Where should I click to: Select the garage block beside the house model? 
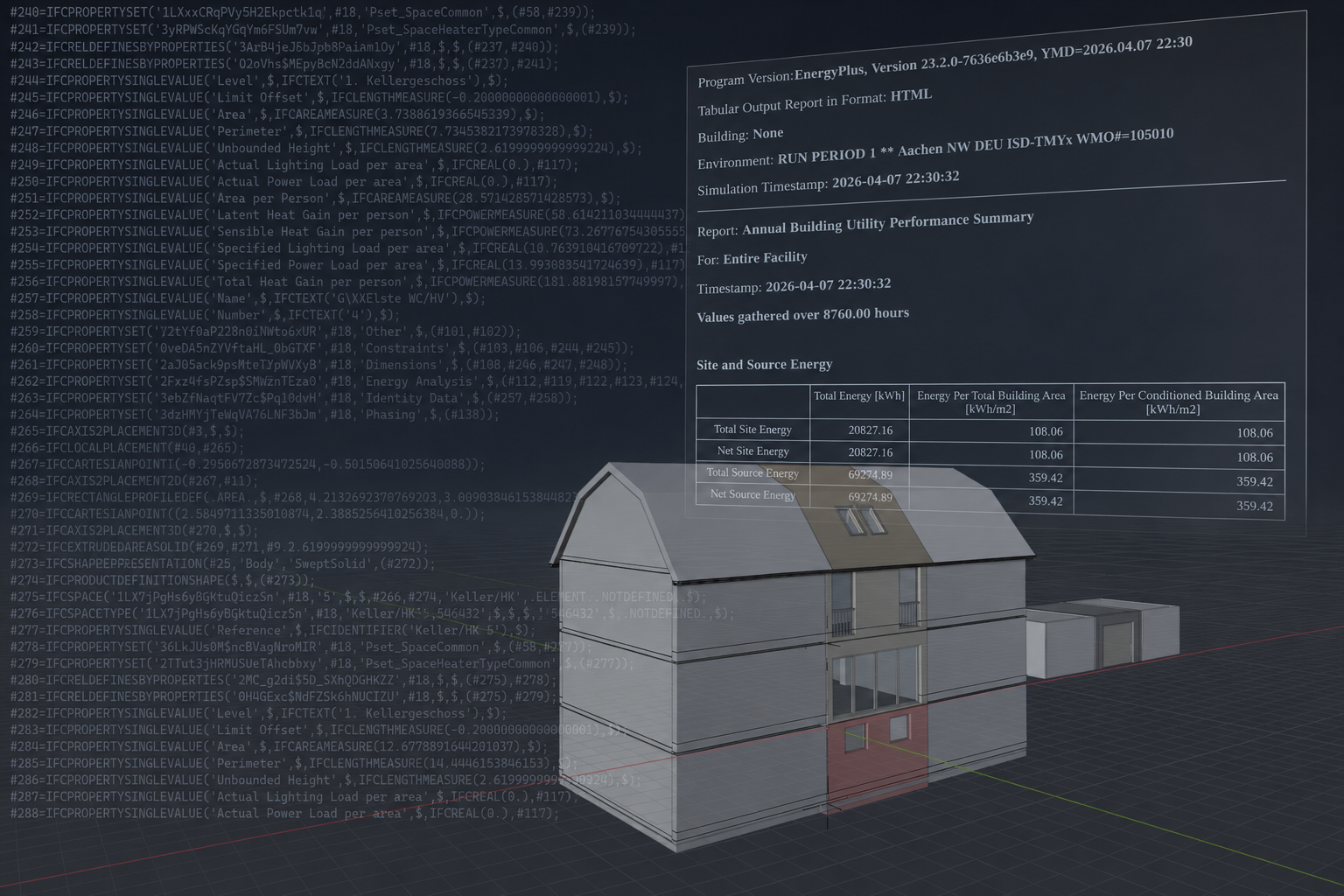point(1102,638)
